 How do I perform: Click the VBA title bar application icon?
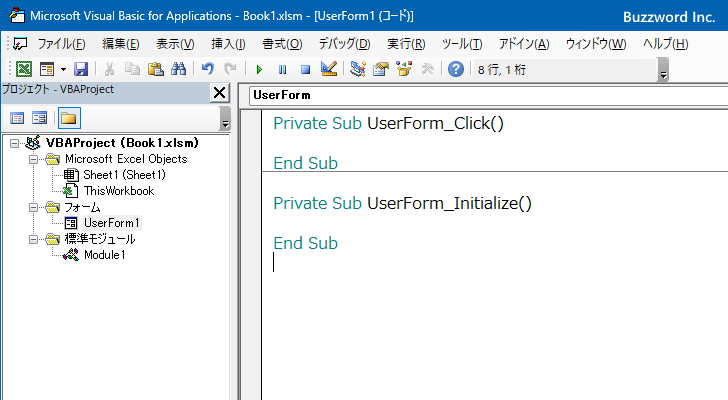tap(17, 15)
